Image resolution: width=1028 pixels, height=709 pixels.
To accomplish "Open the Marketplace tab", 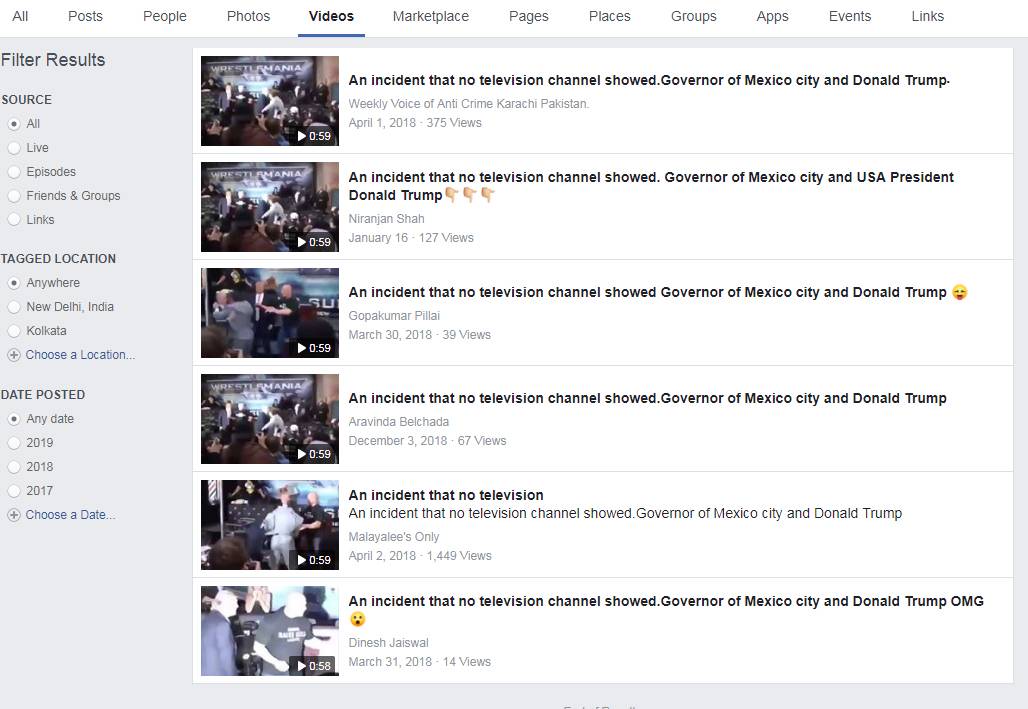I will point(430,16).
